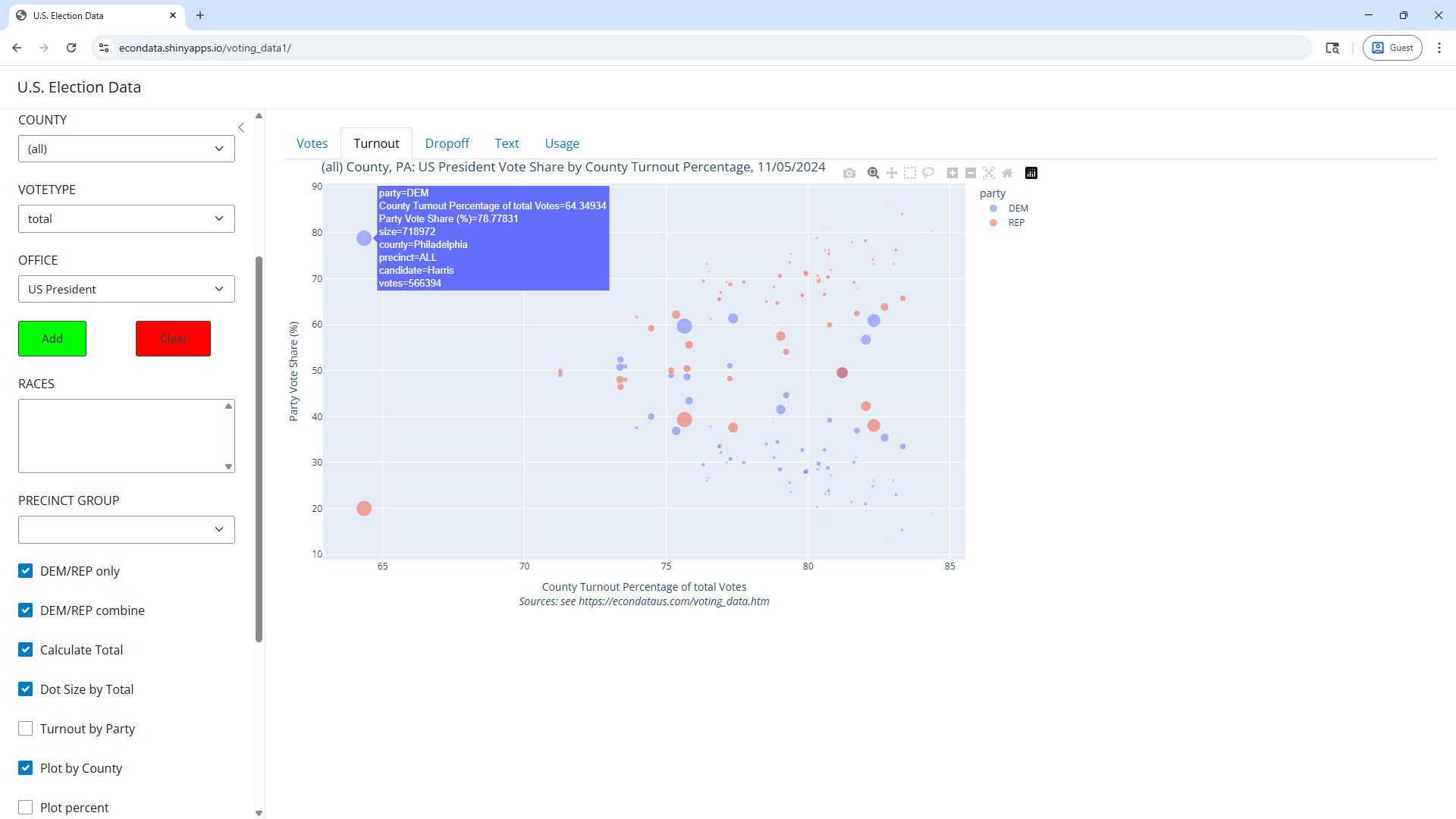Image resolution: width=1456 pixels, height=819 pixels.
Task: Select the Zoom tool in plot toolbar
Action: tap(874, 173)
